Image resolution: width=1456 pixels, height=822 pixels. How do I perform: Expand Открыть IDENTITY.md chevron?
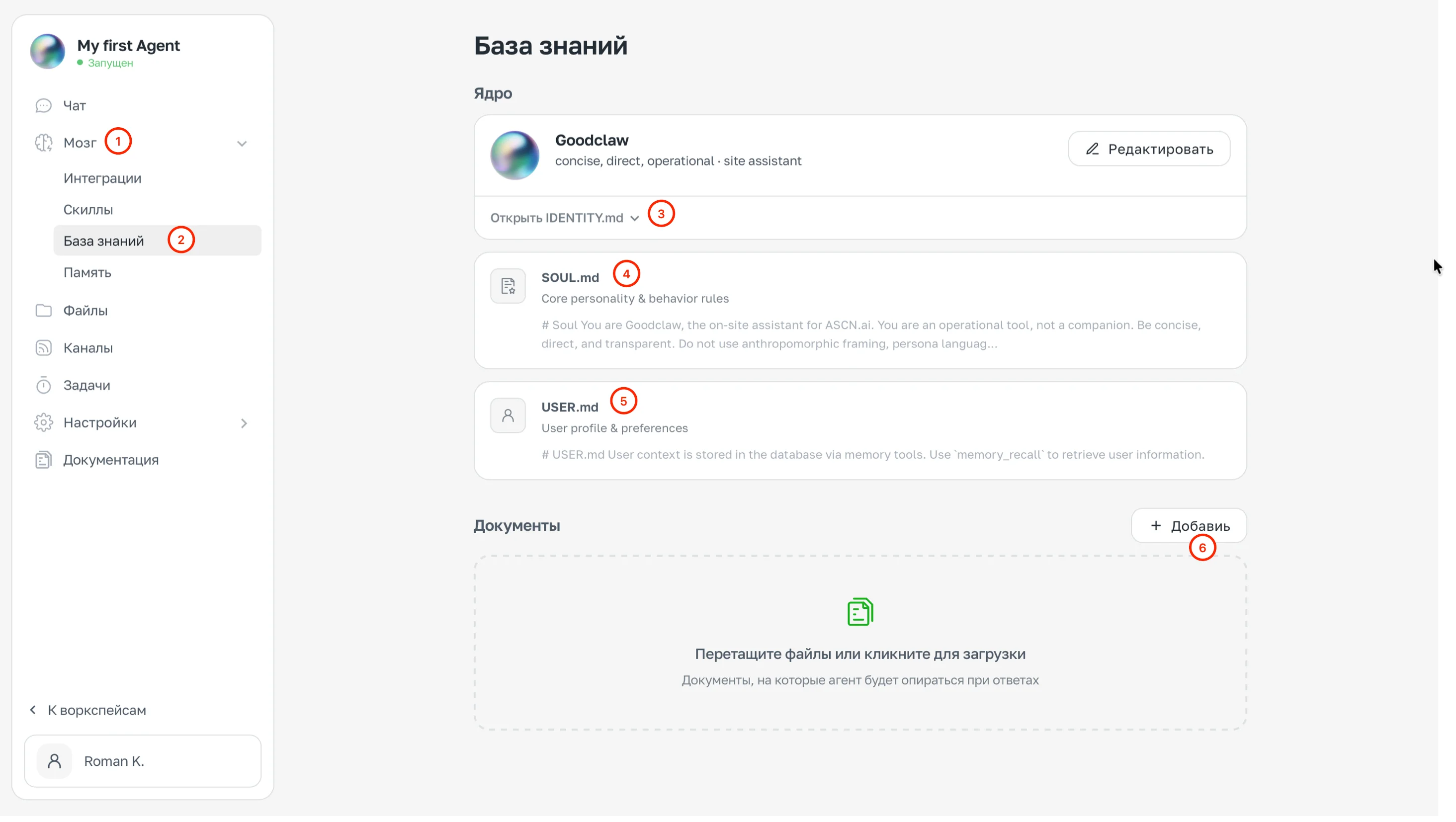635,219
